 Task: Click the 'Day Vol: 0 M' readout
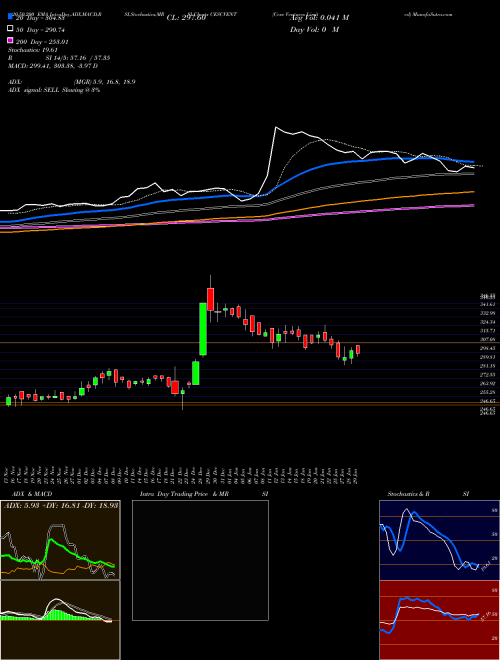[314, 29]
